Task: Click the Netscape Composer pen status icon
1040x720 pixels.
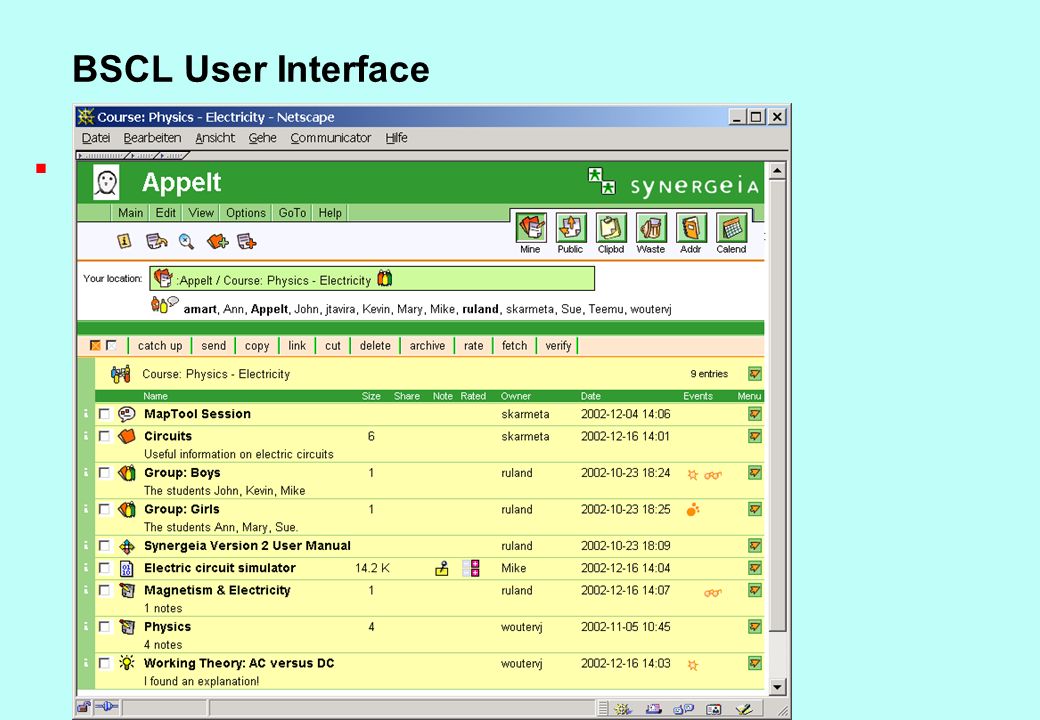Action: click(744, 709)
